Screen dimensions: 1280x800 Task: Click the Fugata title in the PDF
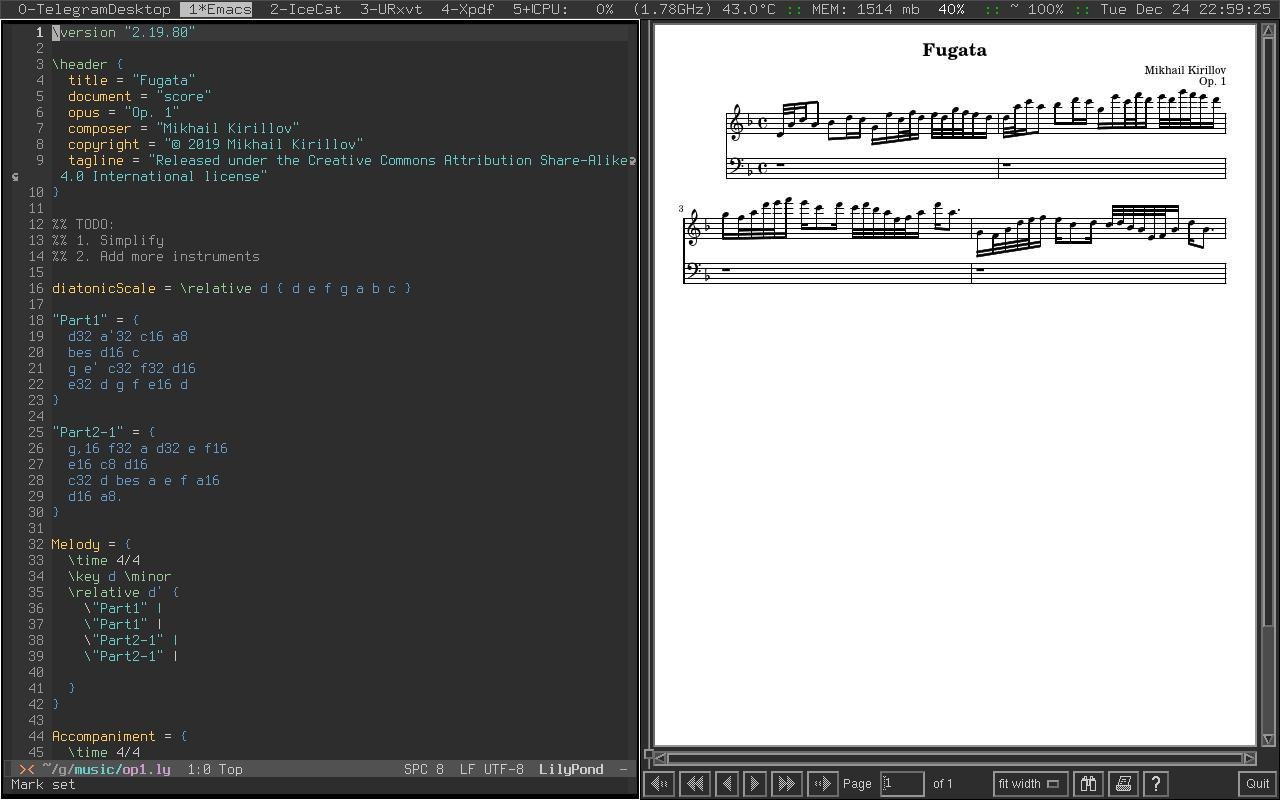click(x=954, y=50)
